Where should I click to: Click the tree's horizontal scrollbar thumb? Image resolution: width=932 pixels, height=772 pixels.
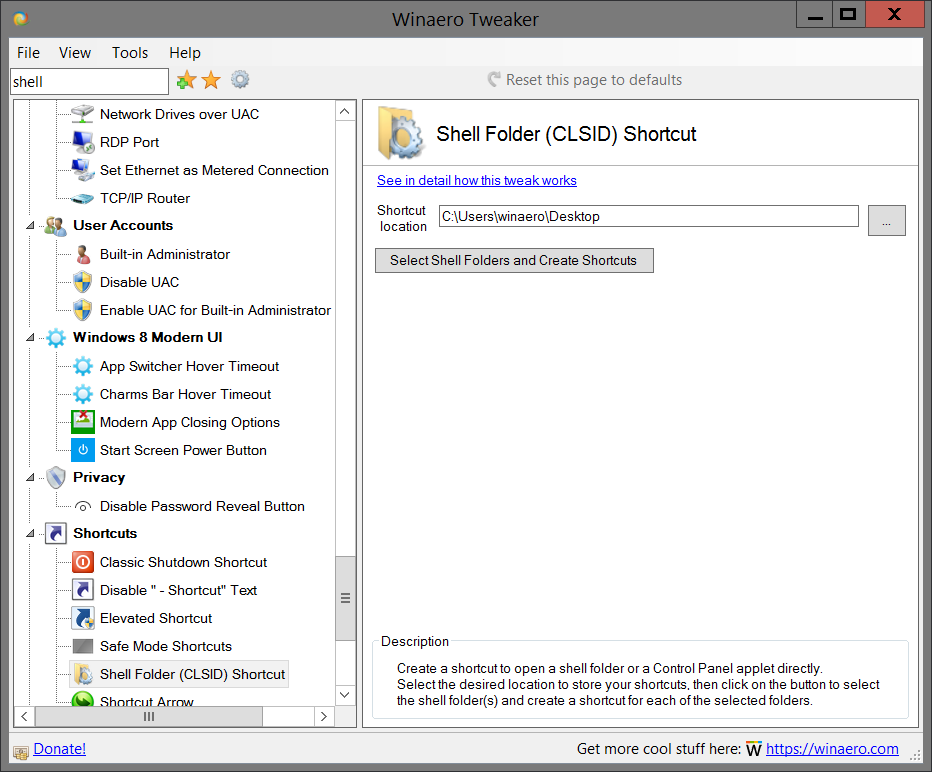[x=149, y=716]
